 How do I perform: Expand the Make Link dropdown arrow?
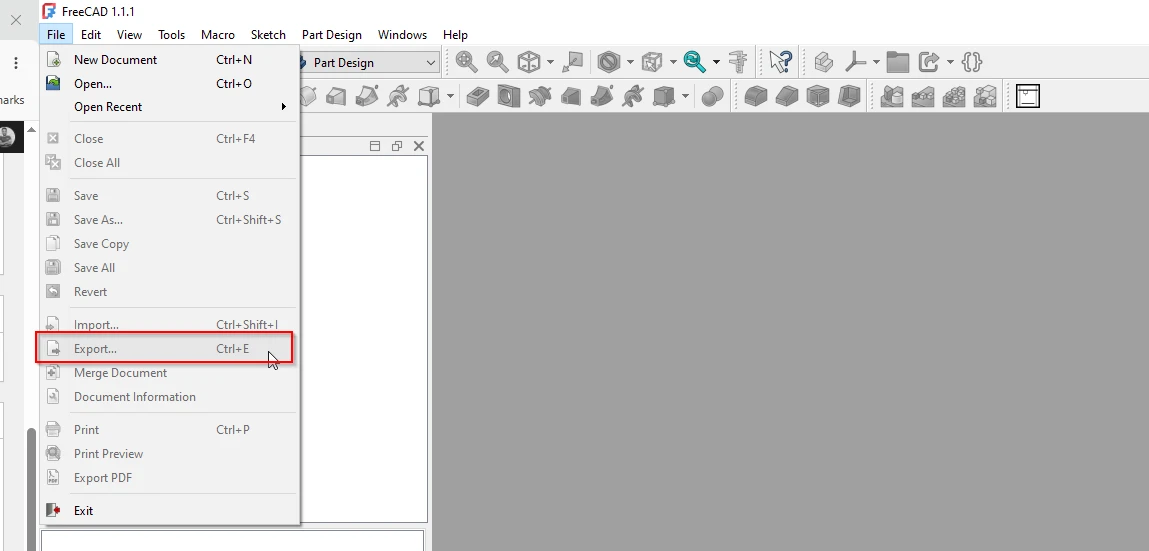pos(950,63)
